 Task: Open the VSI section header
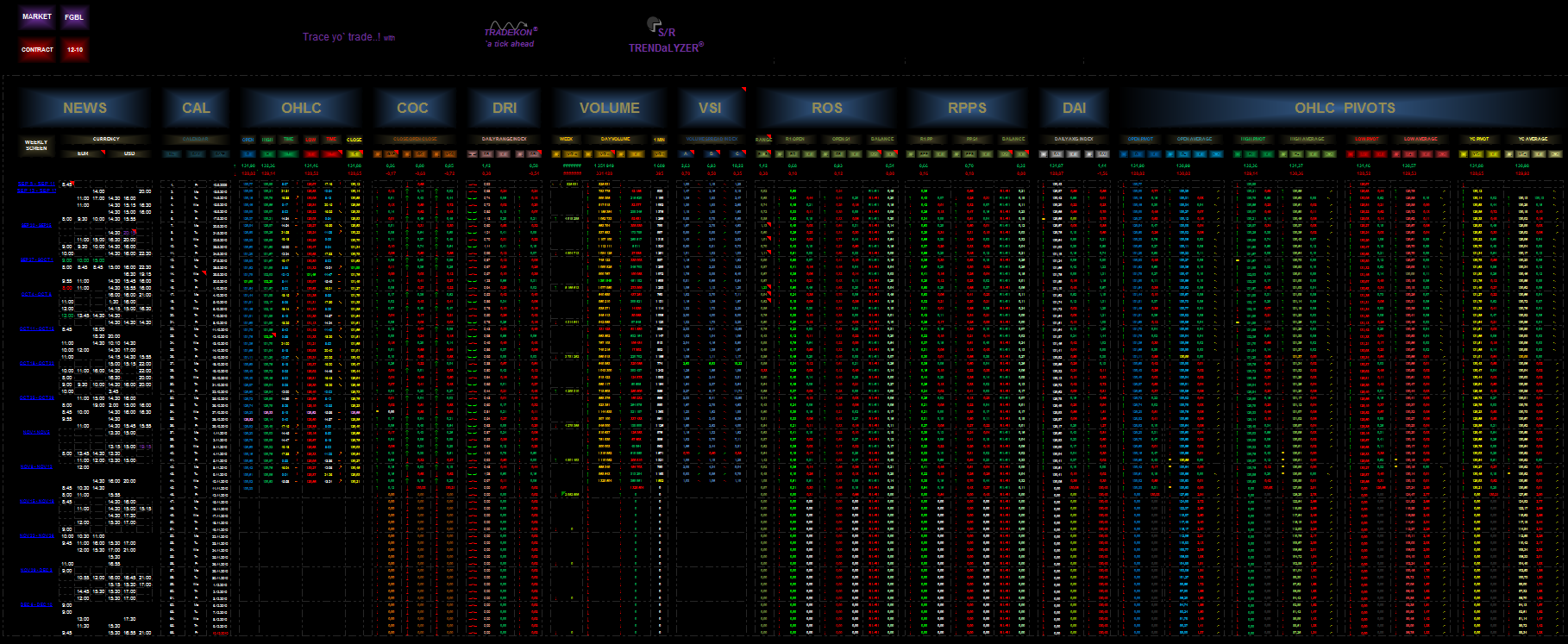[710, 108]
